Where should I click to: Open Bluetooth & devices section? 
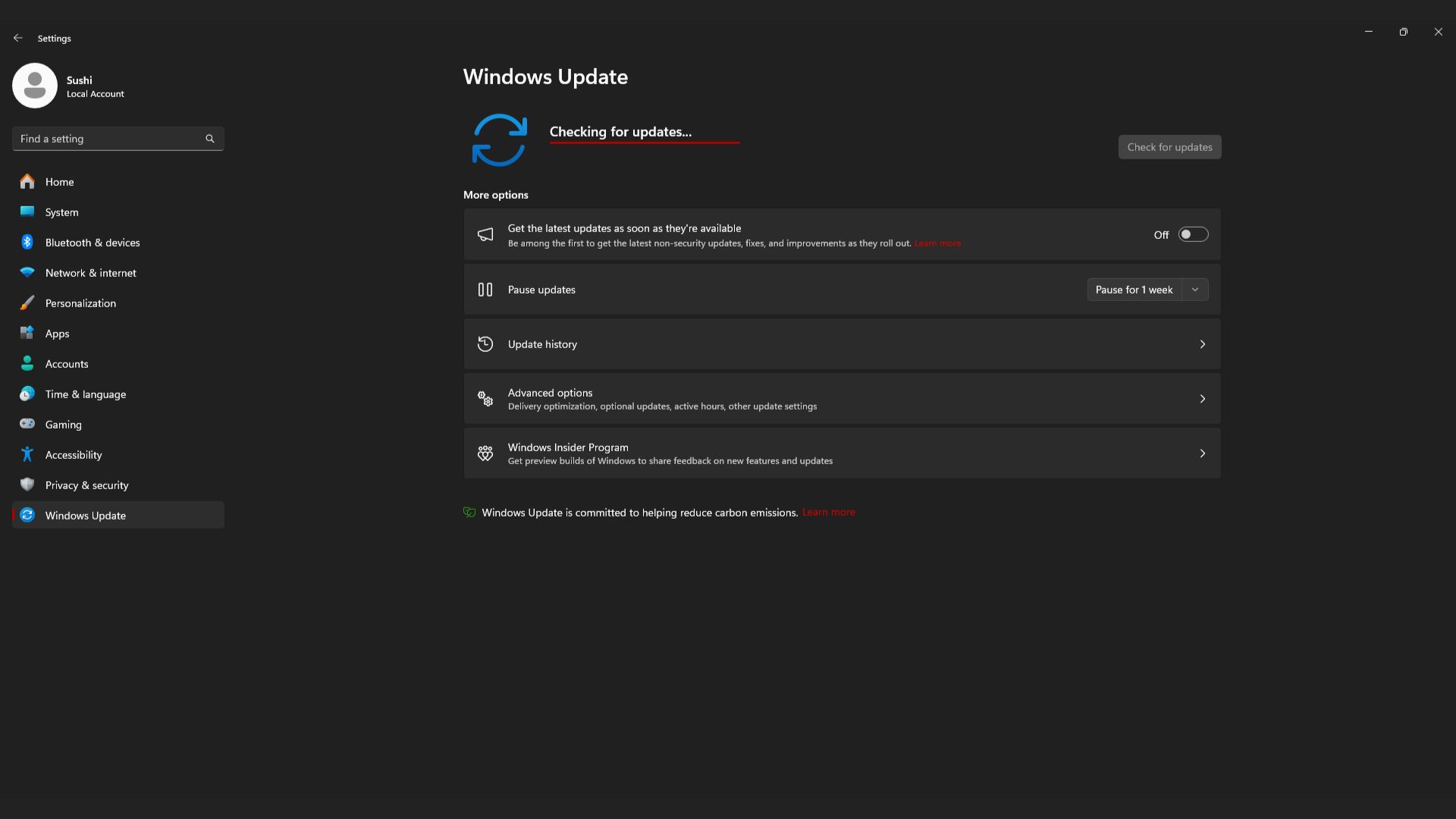(118, 243)
